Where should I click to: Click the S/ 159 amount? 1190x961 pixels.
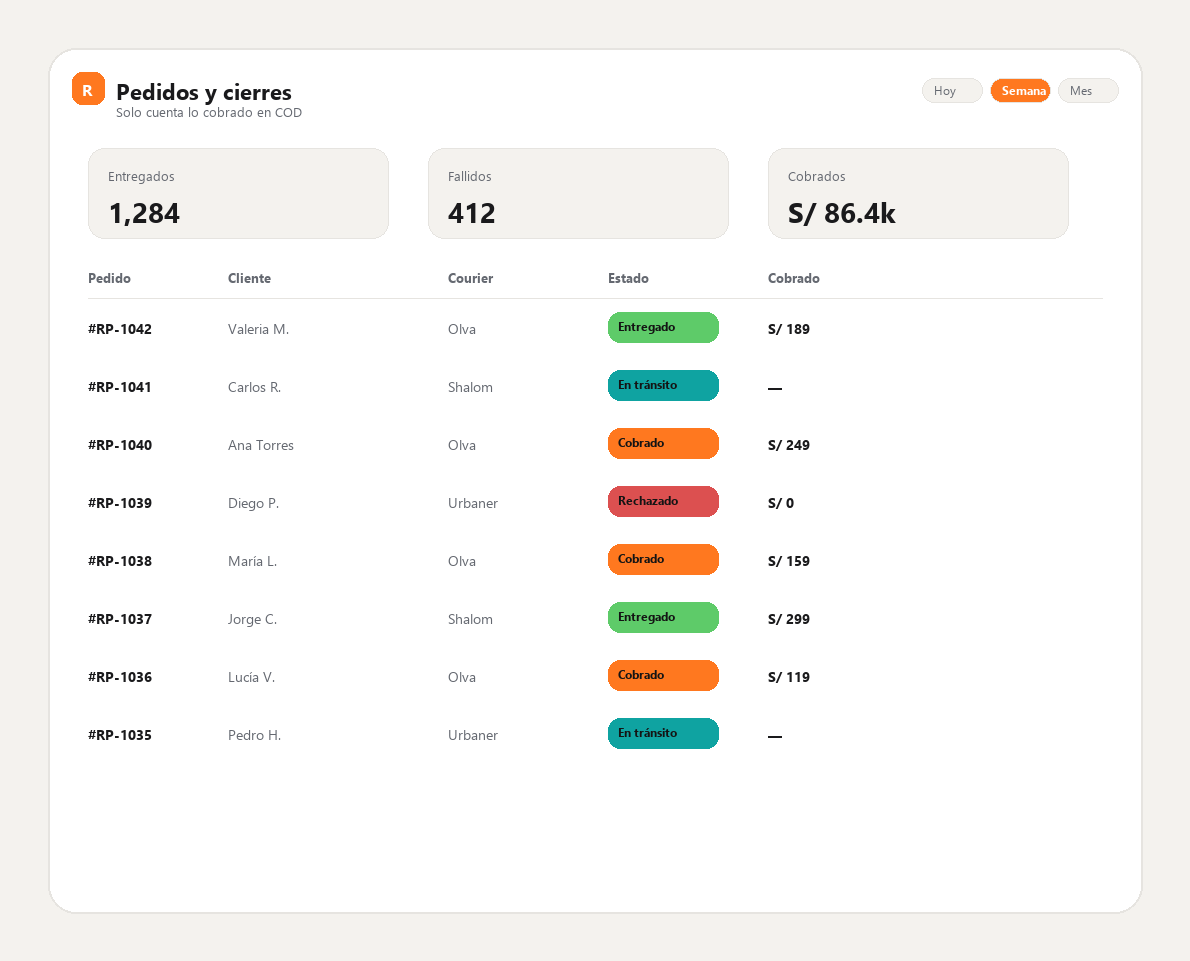(x=789, y=562)
